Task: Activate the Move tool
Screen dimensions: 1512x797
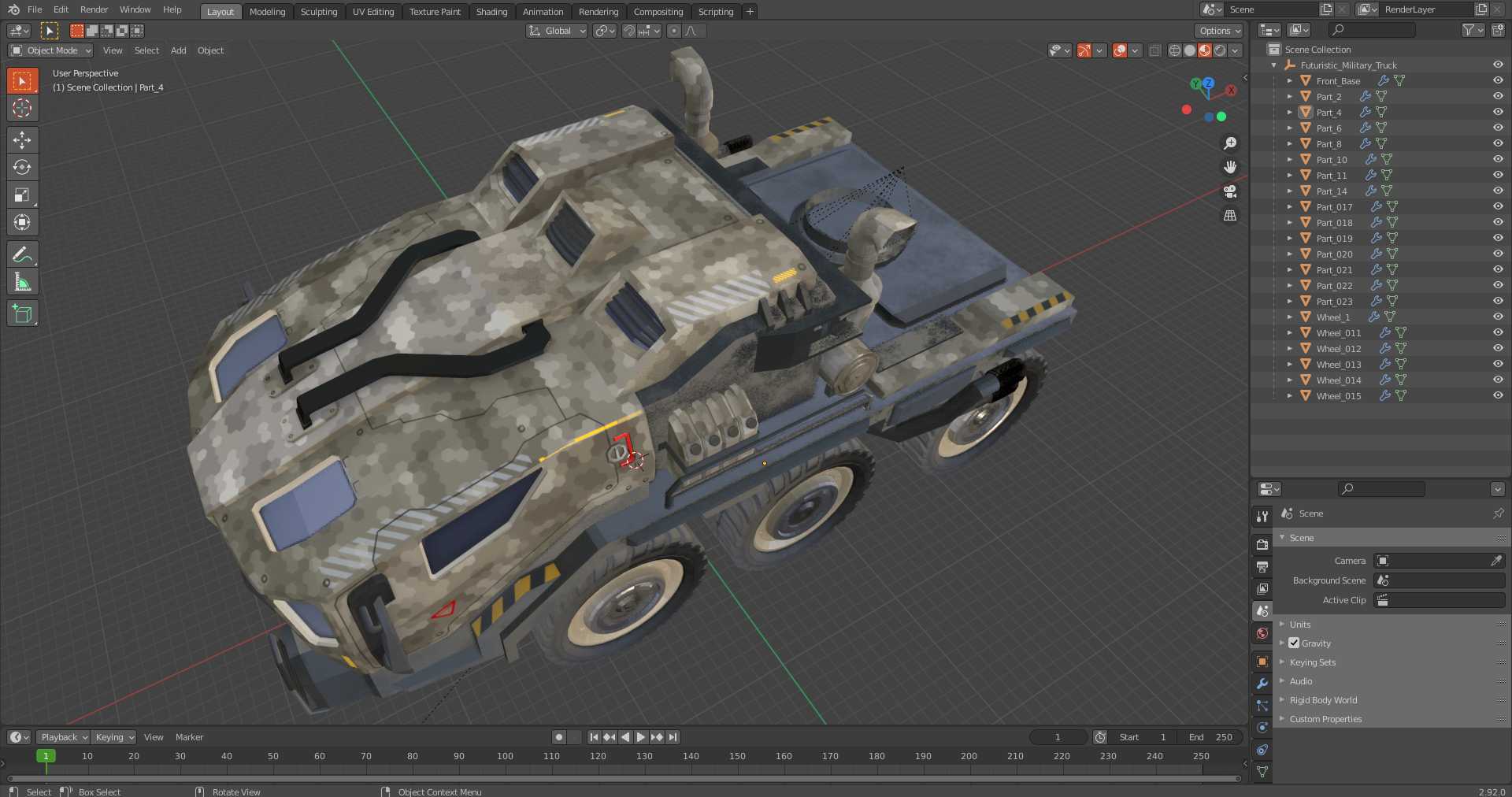Action: [22, 140]
